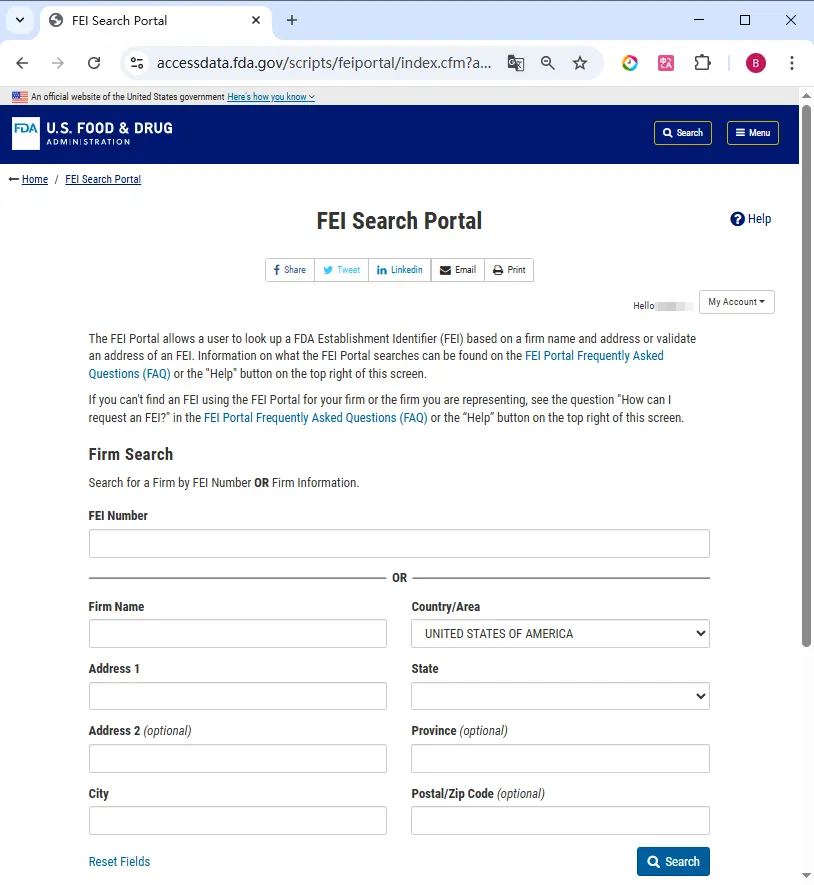Open the Help link with question mark icon

tap(751, 219)
